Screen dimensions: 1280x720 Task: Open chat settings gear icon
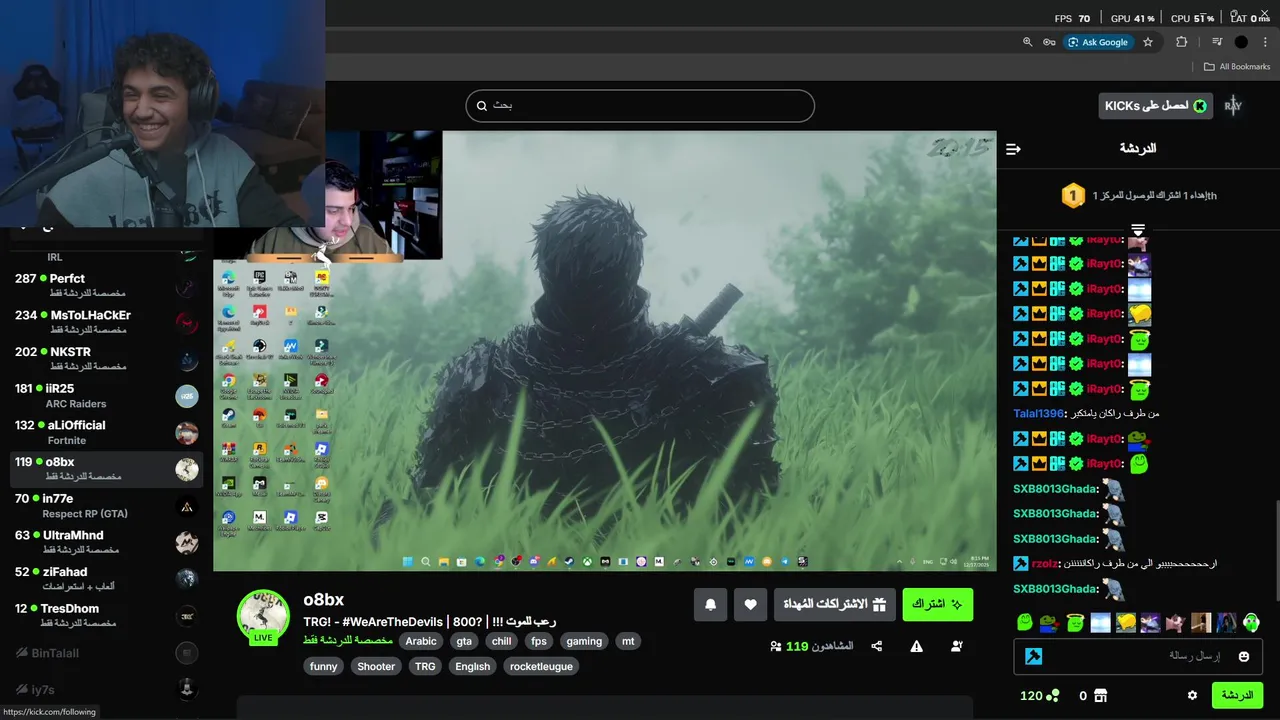[1192, 695]
